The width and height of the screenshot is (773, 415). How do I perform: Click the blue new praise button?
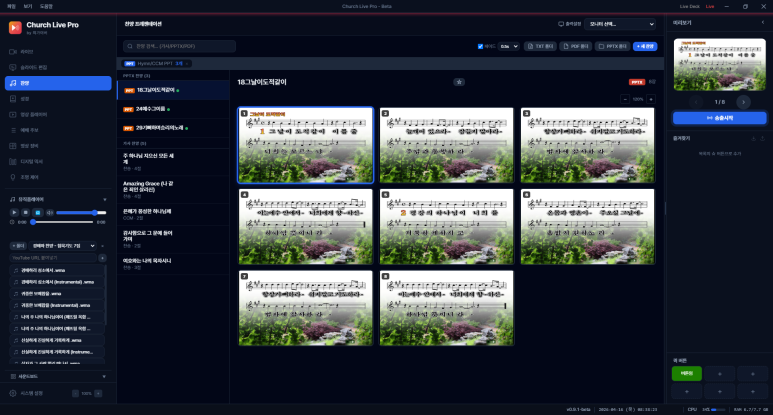click(645, 46)
